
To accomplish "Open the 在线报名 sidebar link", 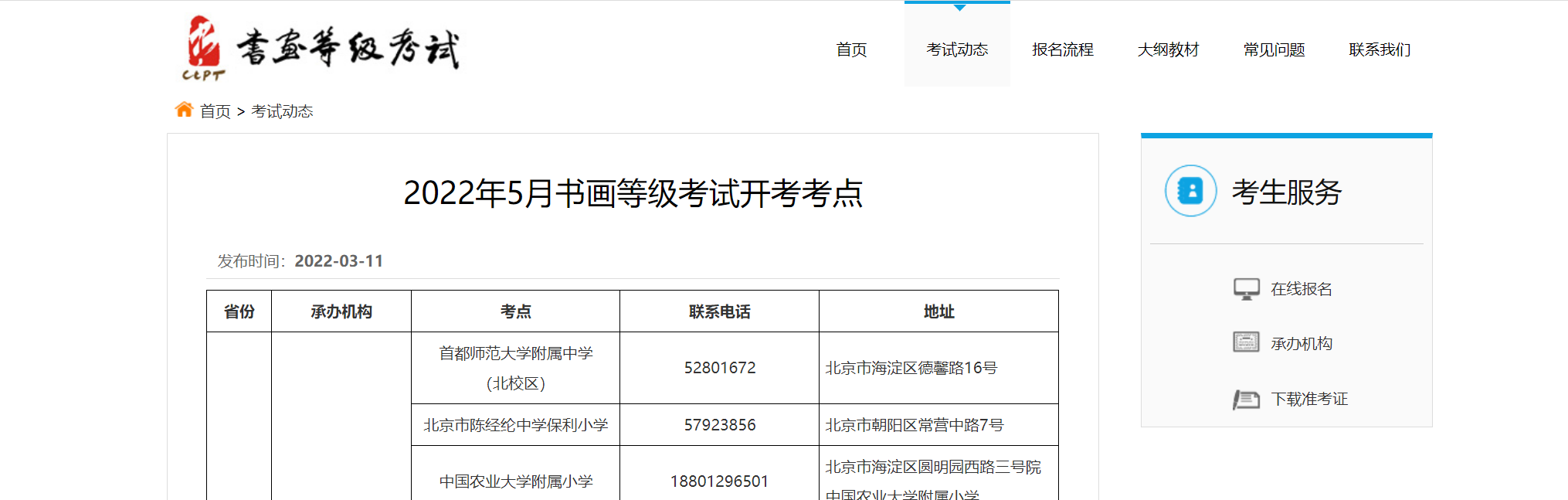I will click(x=1302, y=289).
